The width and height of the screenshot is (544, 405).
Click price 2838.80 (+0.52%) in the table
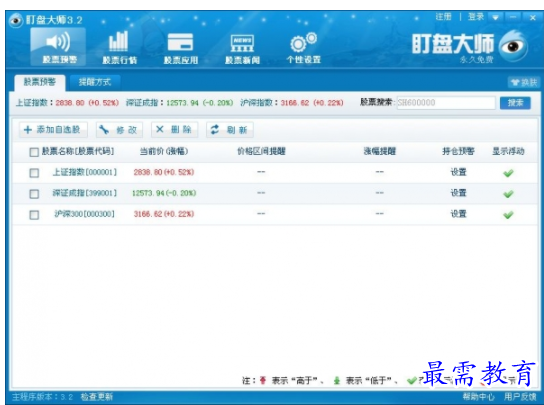point(164,172)
